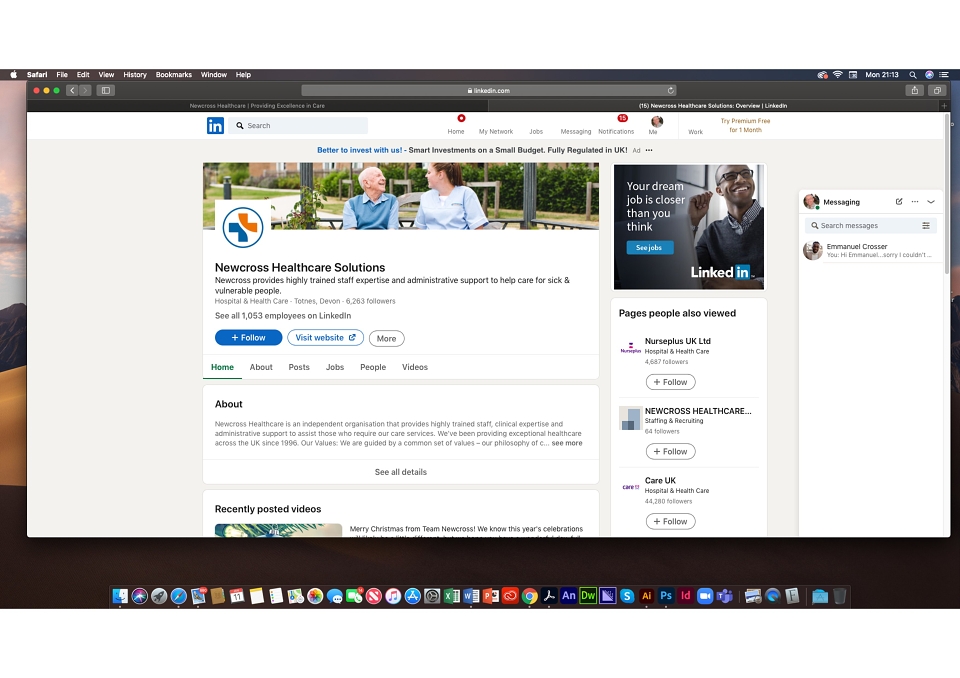Open the message filter icon in search messages

[x=926, y=225]
